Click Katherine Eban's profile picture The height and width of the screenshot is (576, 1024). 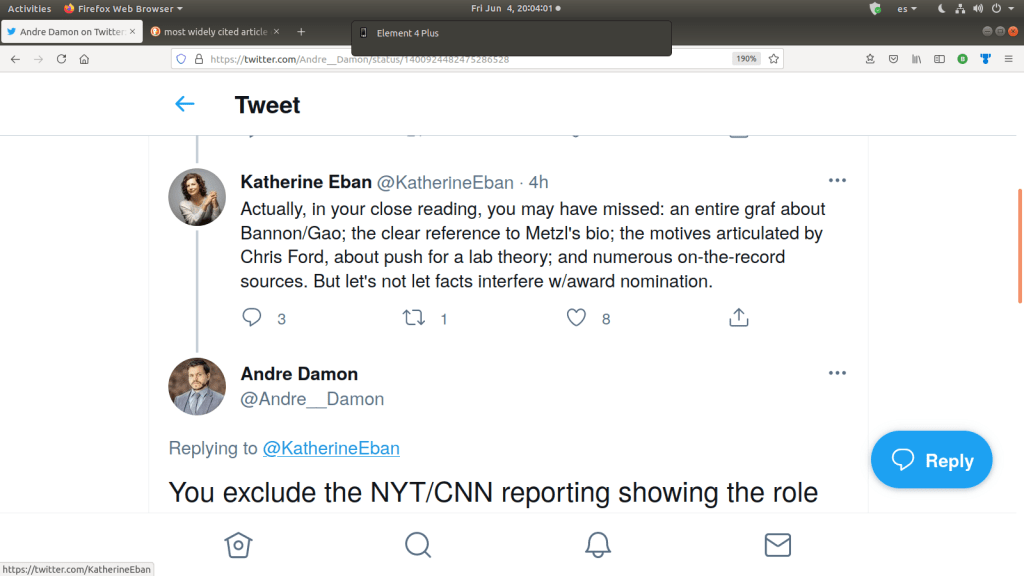(x=197, y=197)
